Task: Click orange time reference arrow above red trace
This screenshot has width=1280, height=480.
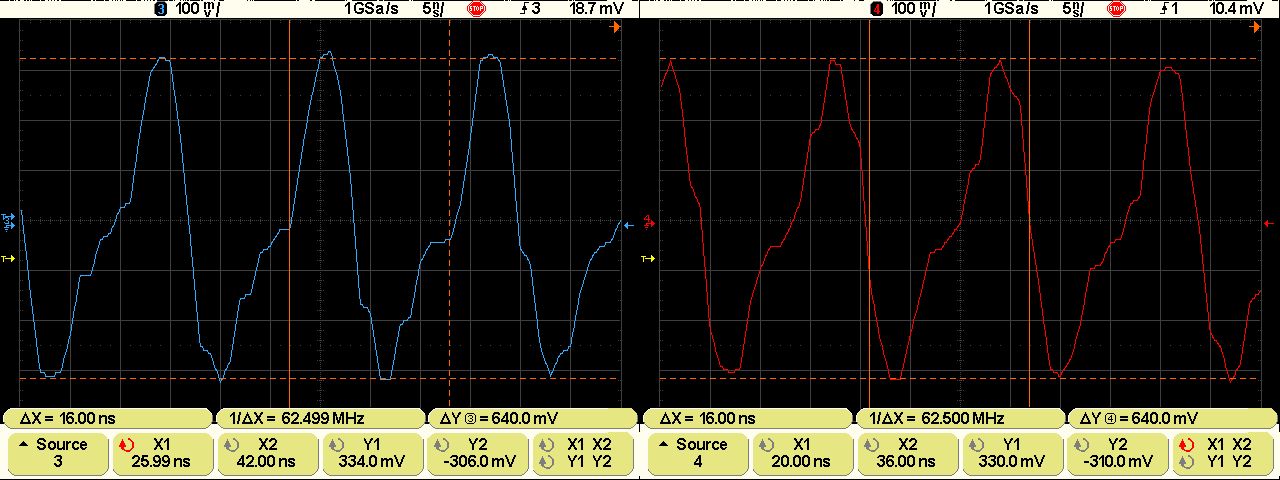Action: tap(1255, 27)
